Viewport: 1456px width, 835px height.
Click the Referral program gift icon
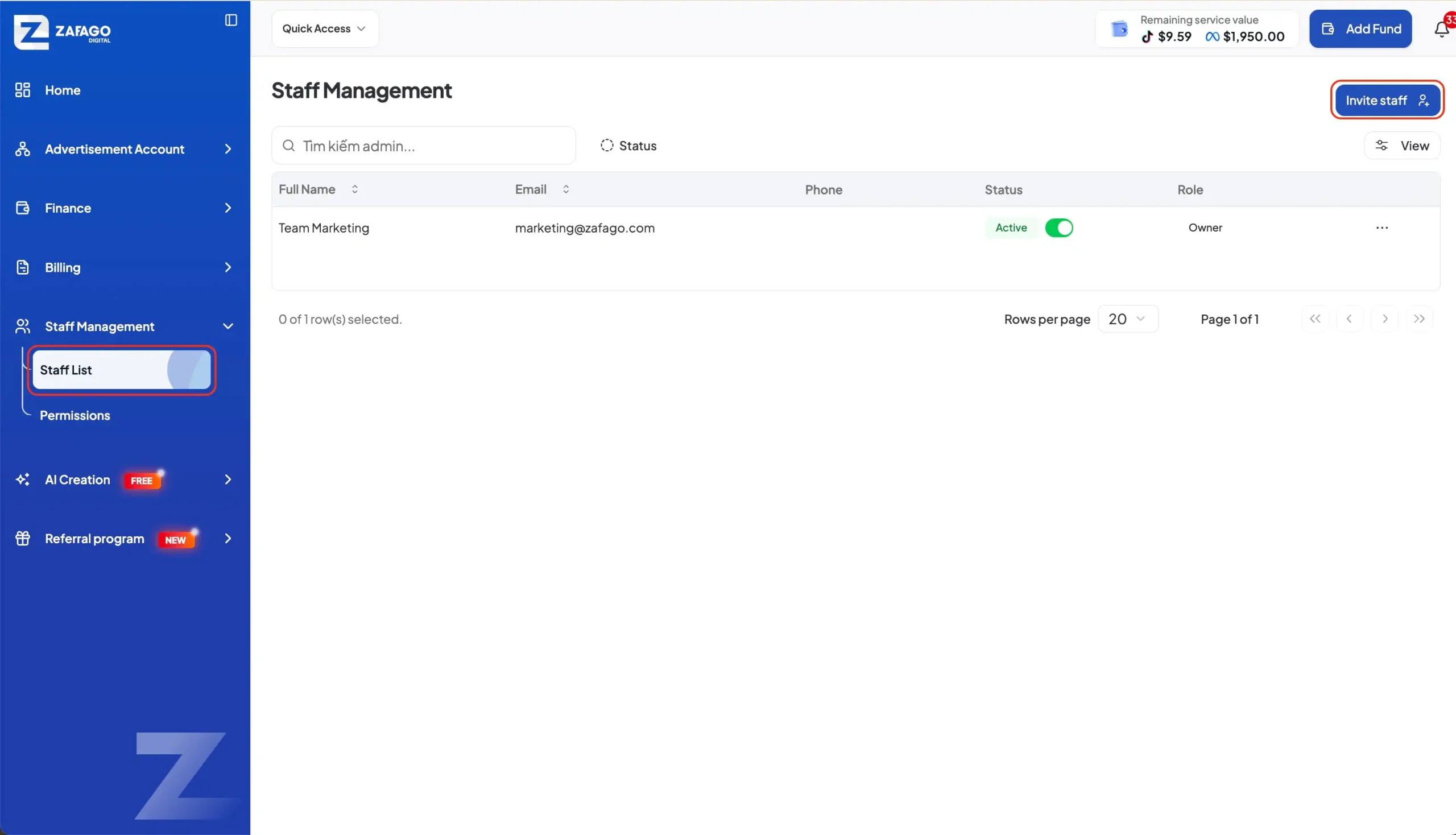(x=22, y=539)
